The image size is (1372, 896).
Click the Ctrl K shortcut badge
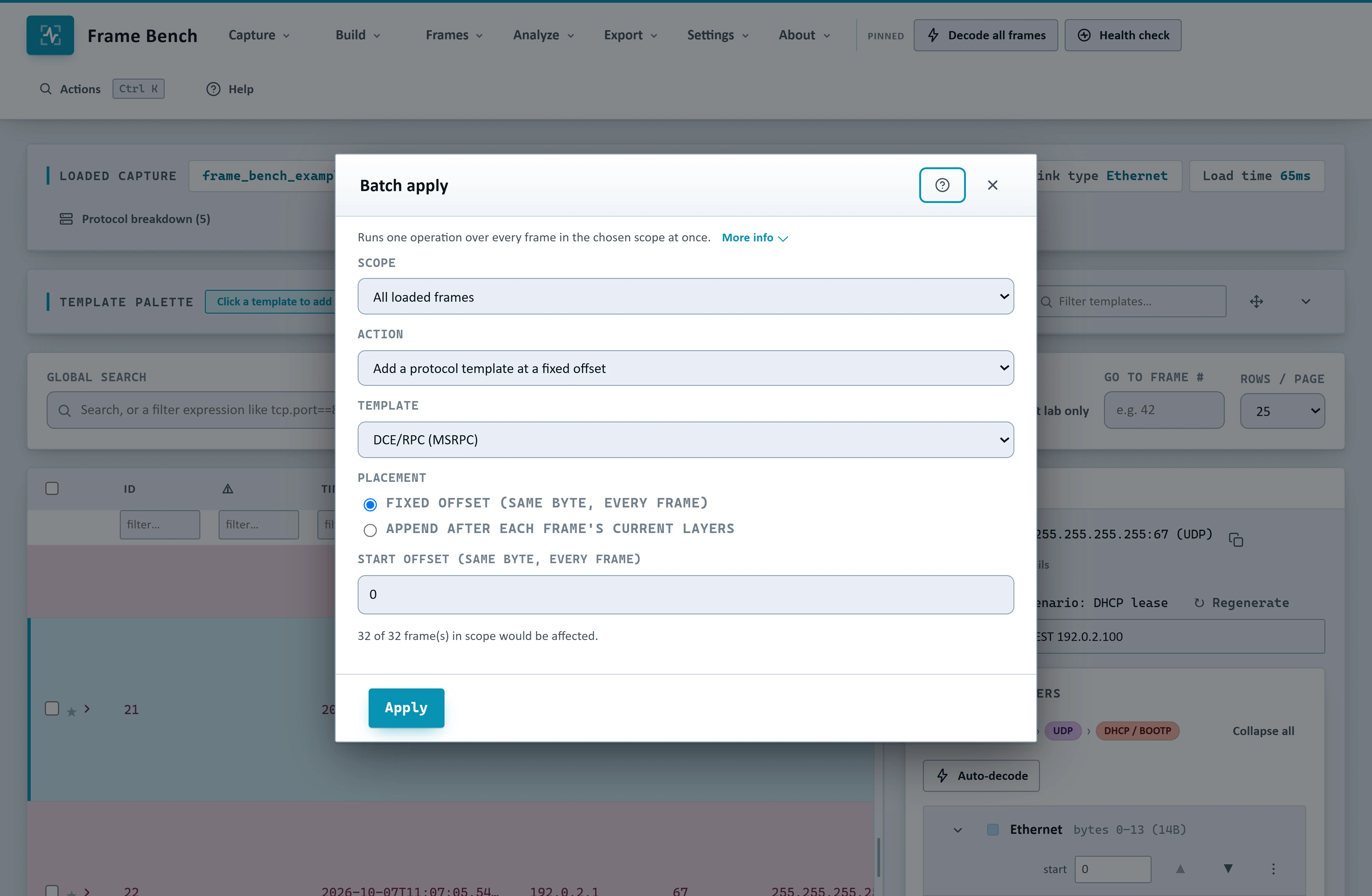pos(138,89)
